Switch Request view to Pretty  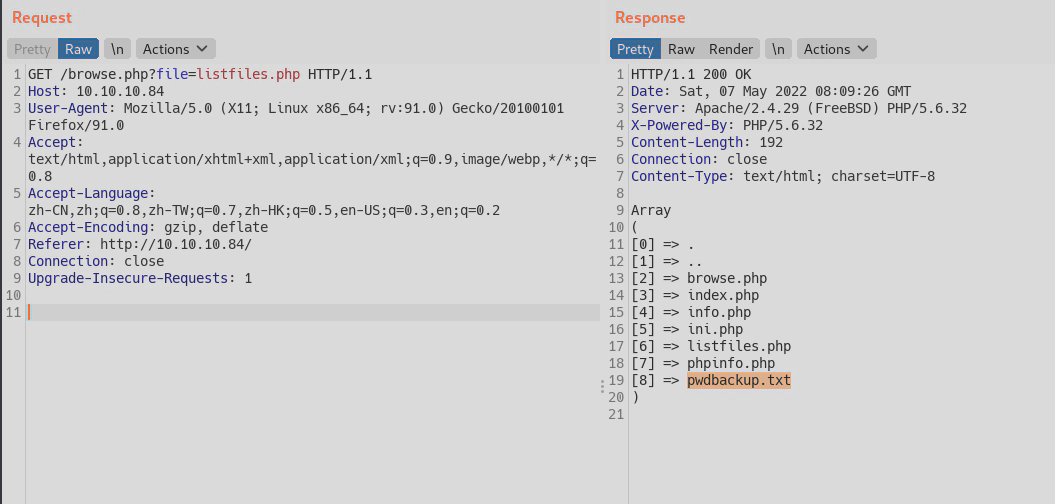coord(32,49)
